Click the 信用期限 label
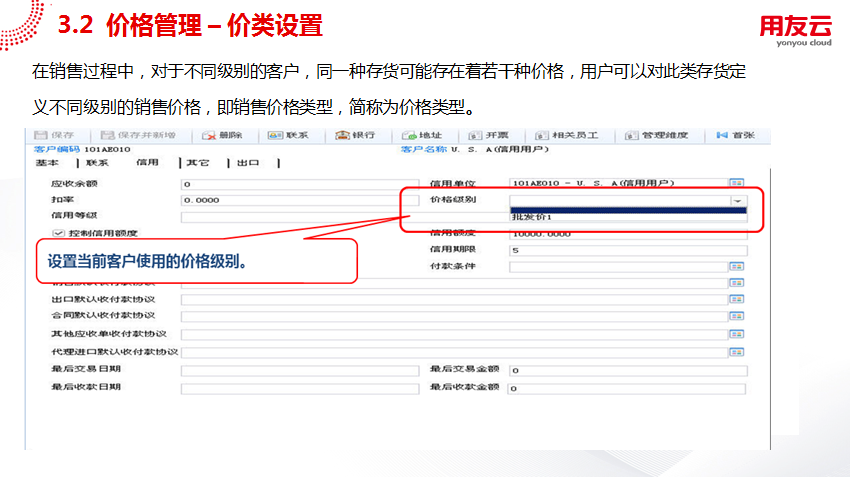The height and width of the screenshot is (477, 850). click(x=453, y=249)
